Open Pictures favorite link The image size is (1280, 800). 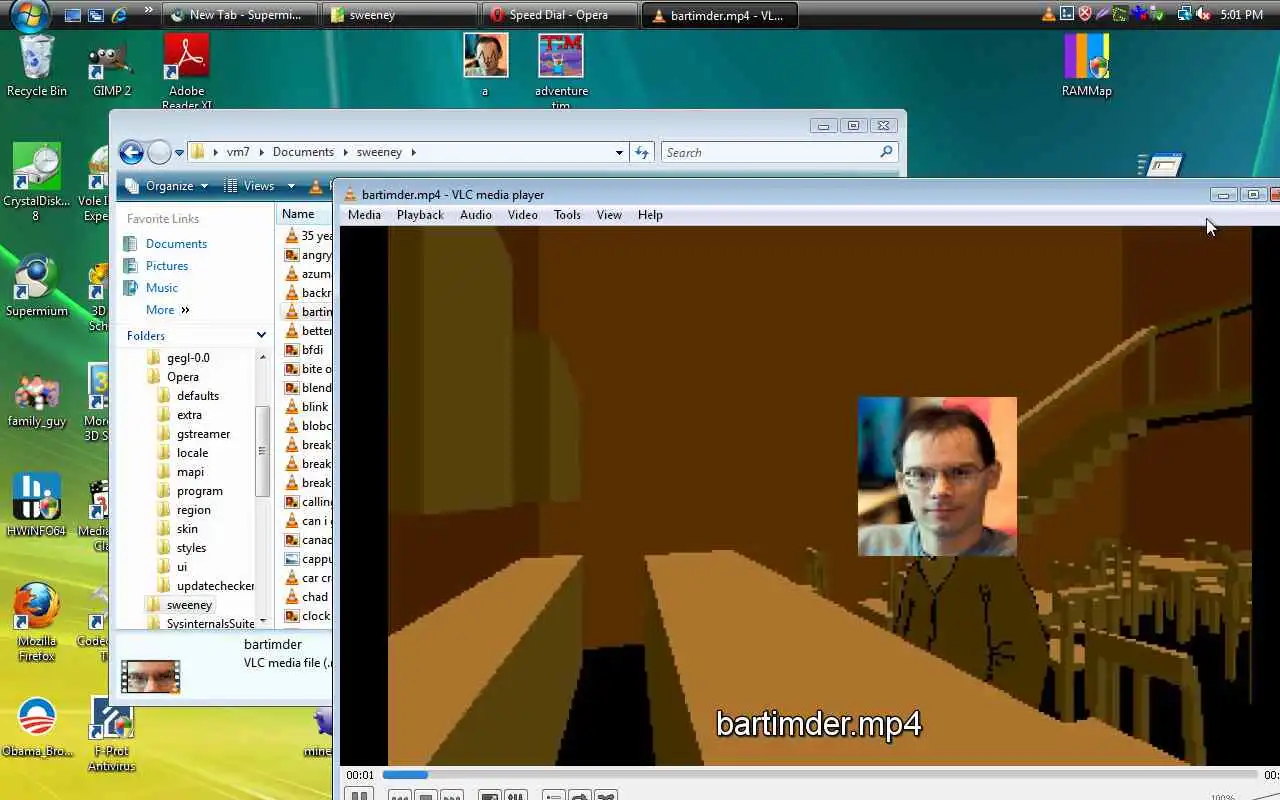[155, 266]
